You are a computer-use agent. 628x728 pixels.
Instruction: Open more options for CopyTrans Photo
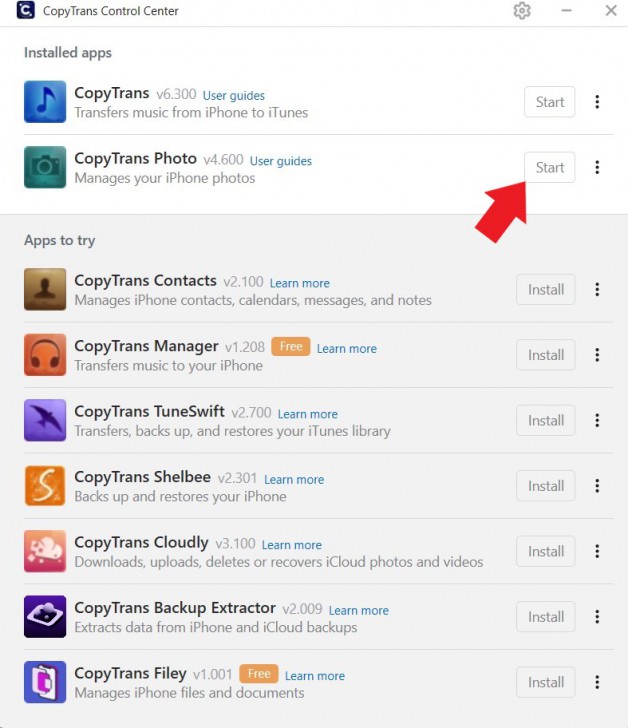click(x=597, y=167)
